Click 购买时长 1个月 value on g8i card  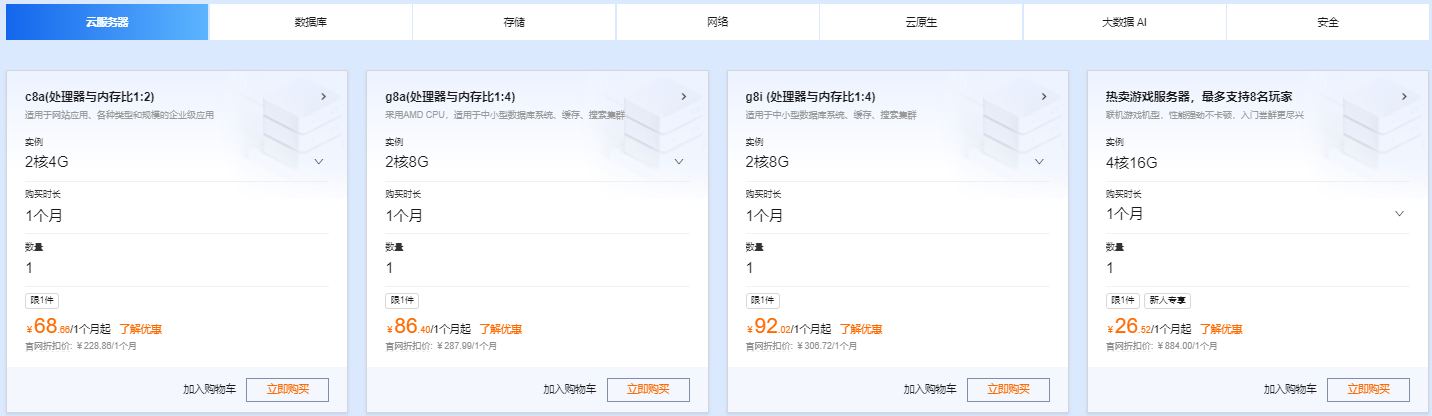pyautogui.click(x=764, y=215)
